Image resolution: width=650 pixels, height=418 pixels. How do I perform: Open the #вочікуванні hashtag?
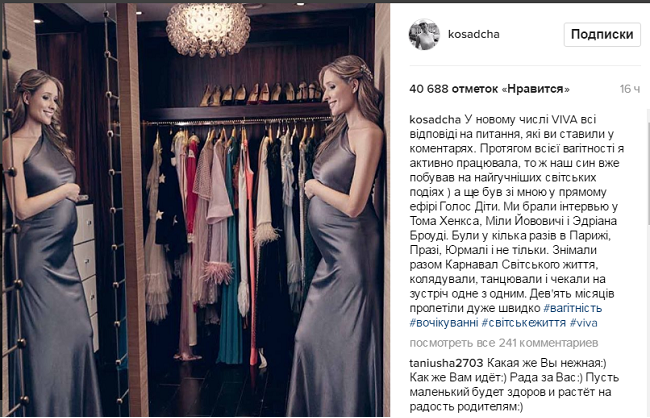coord(444,323)
